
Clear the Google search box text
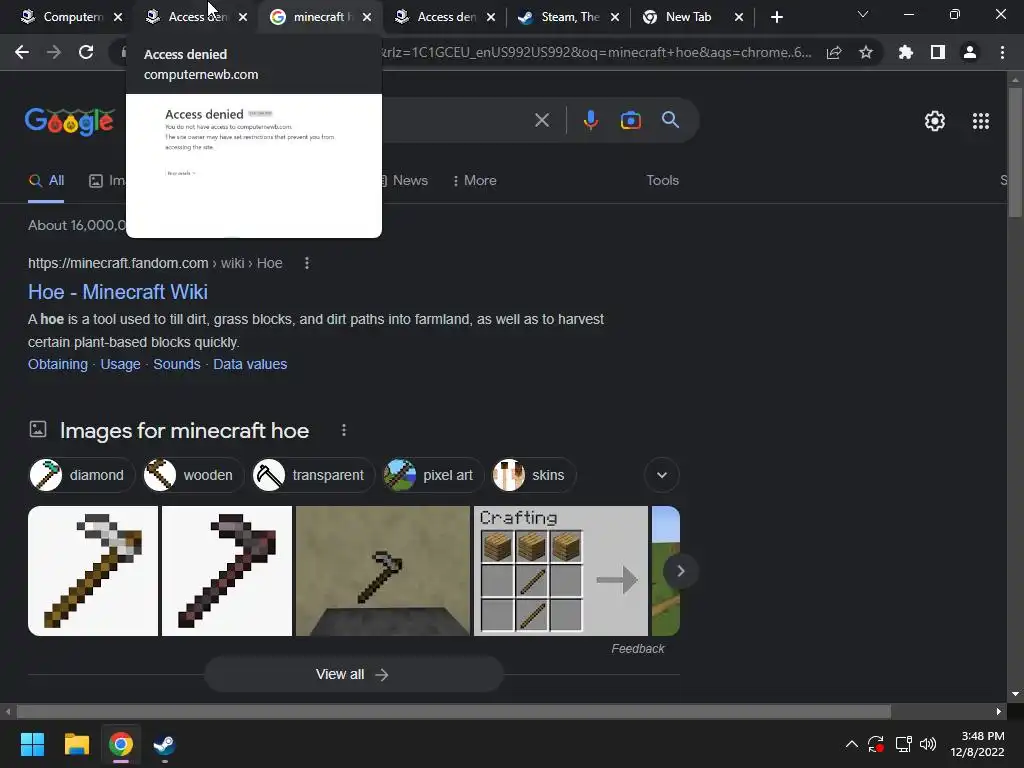(x=541, y=120)
